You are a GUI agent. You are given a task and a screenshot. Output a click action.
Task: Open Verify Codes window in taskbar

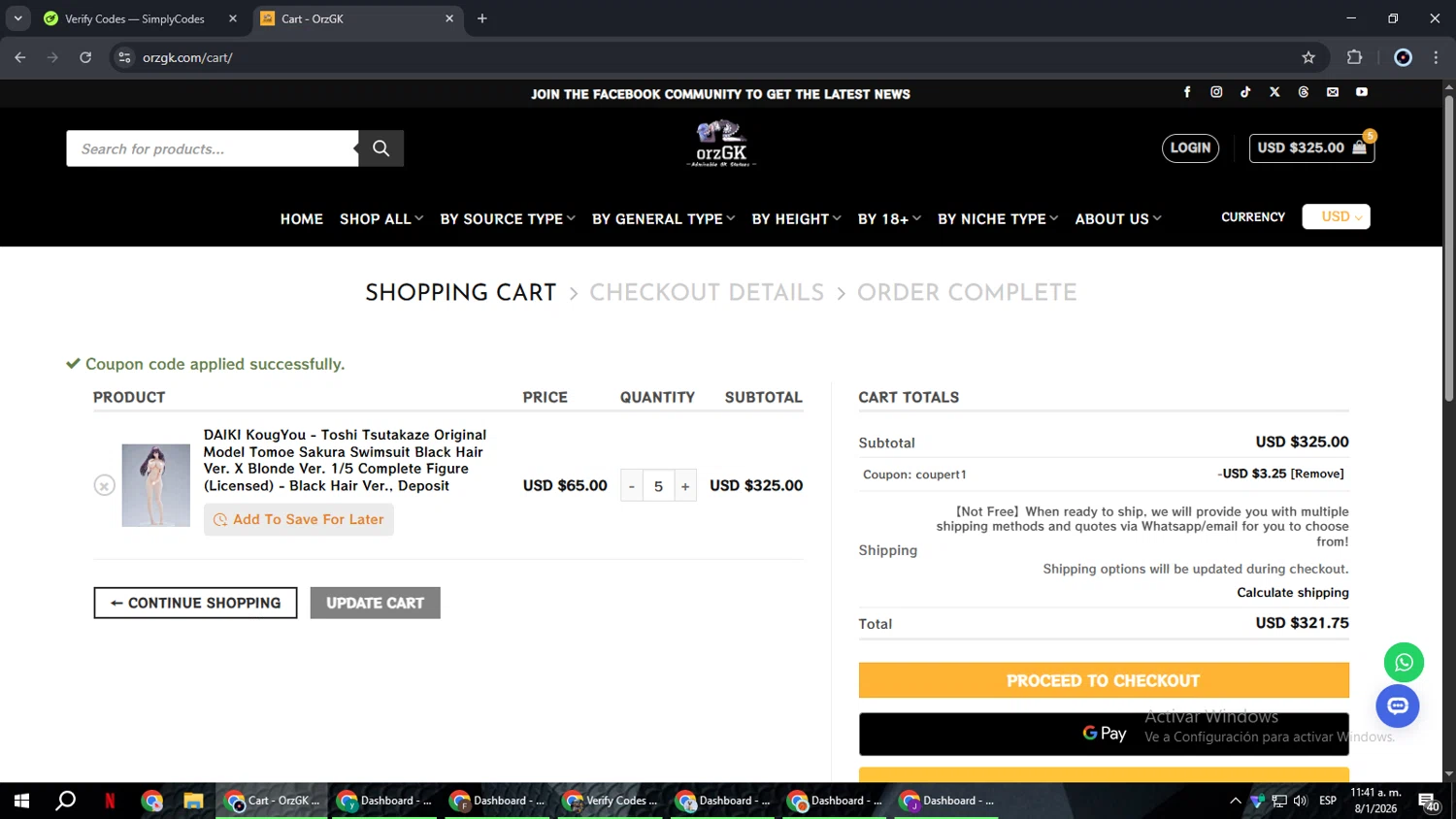(611, 801)
